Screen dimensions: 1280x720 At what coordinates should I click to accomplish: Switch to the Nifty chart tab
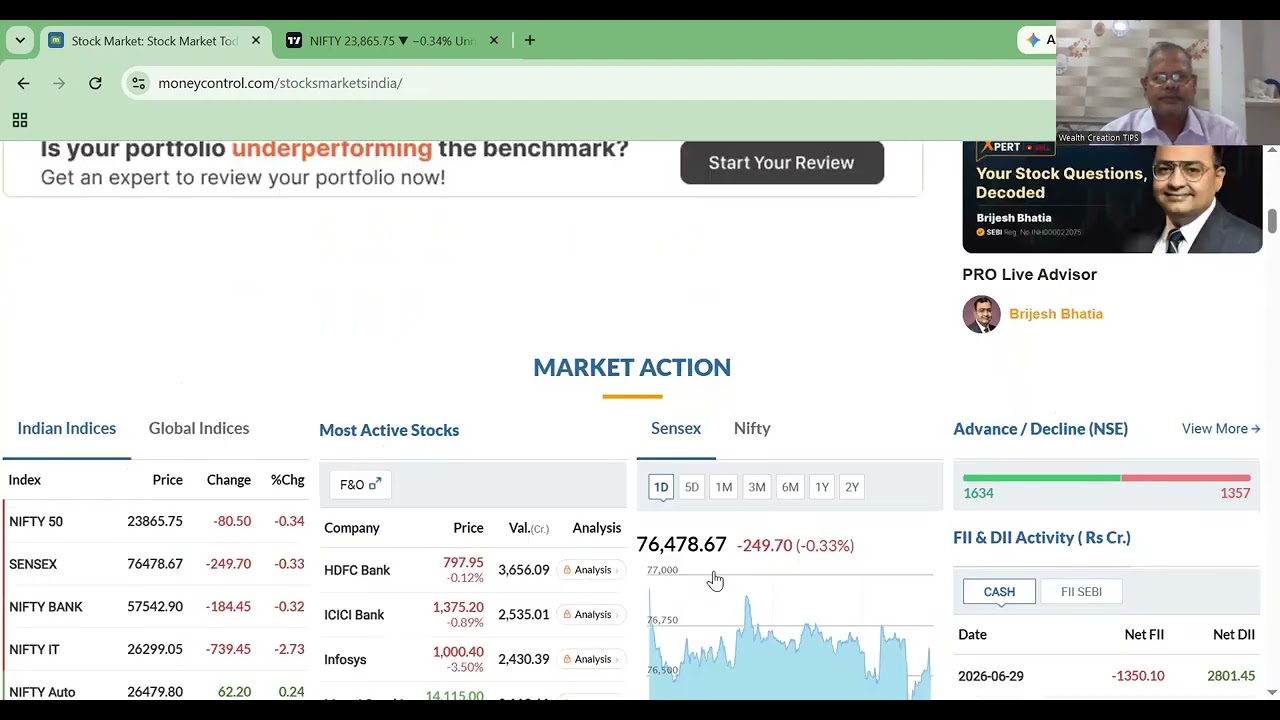click(x=752, y=428)
